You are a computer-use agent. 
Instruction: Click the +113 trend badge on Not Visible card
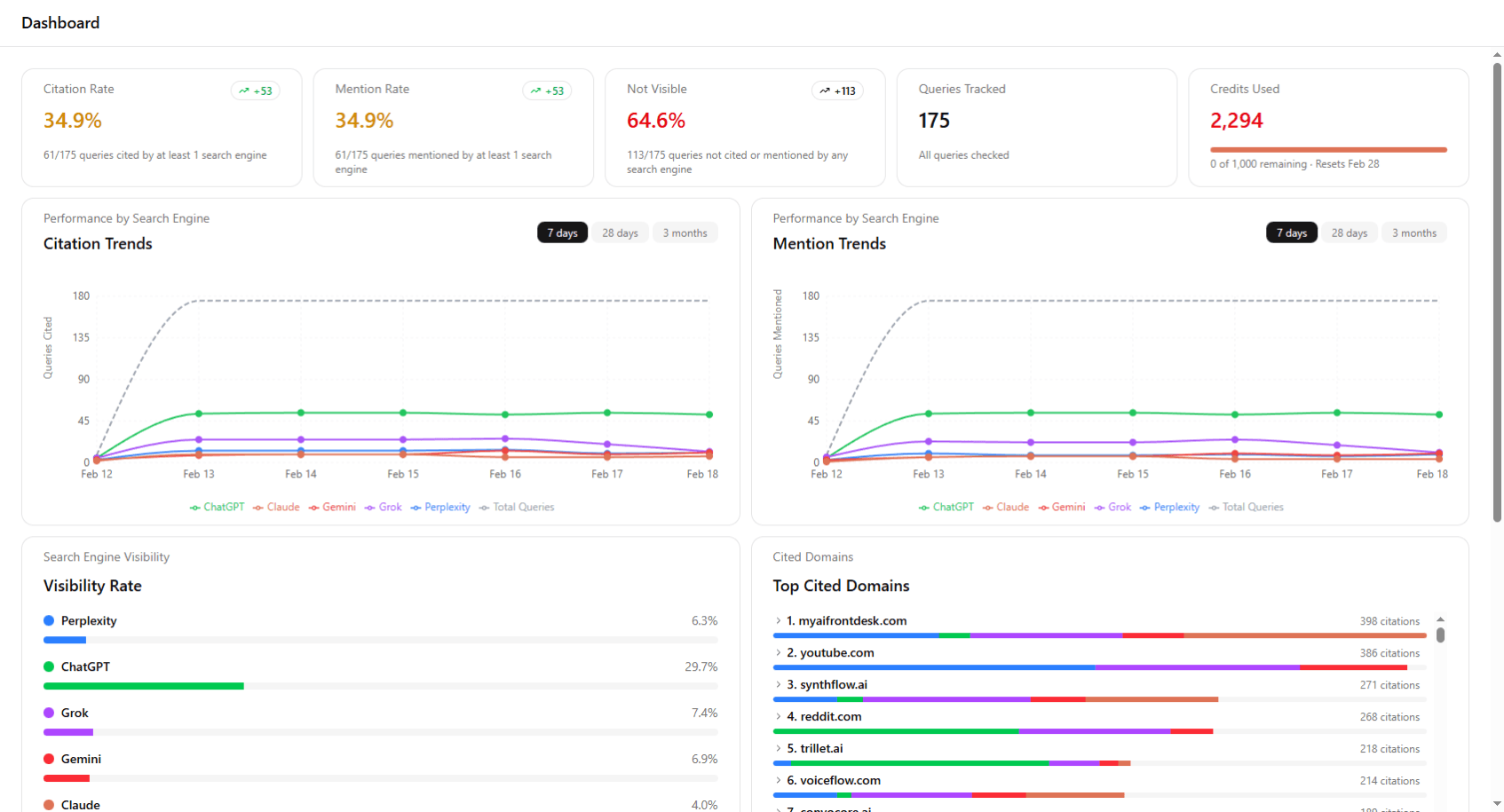pyautogui.click(x=837, y=91)
